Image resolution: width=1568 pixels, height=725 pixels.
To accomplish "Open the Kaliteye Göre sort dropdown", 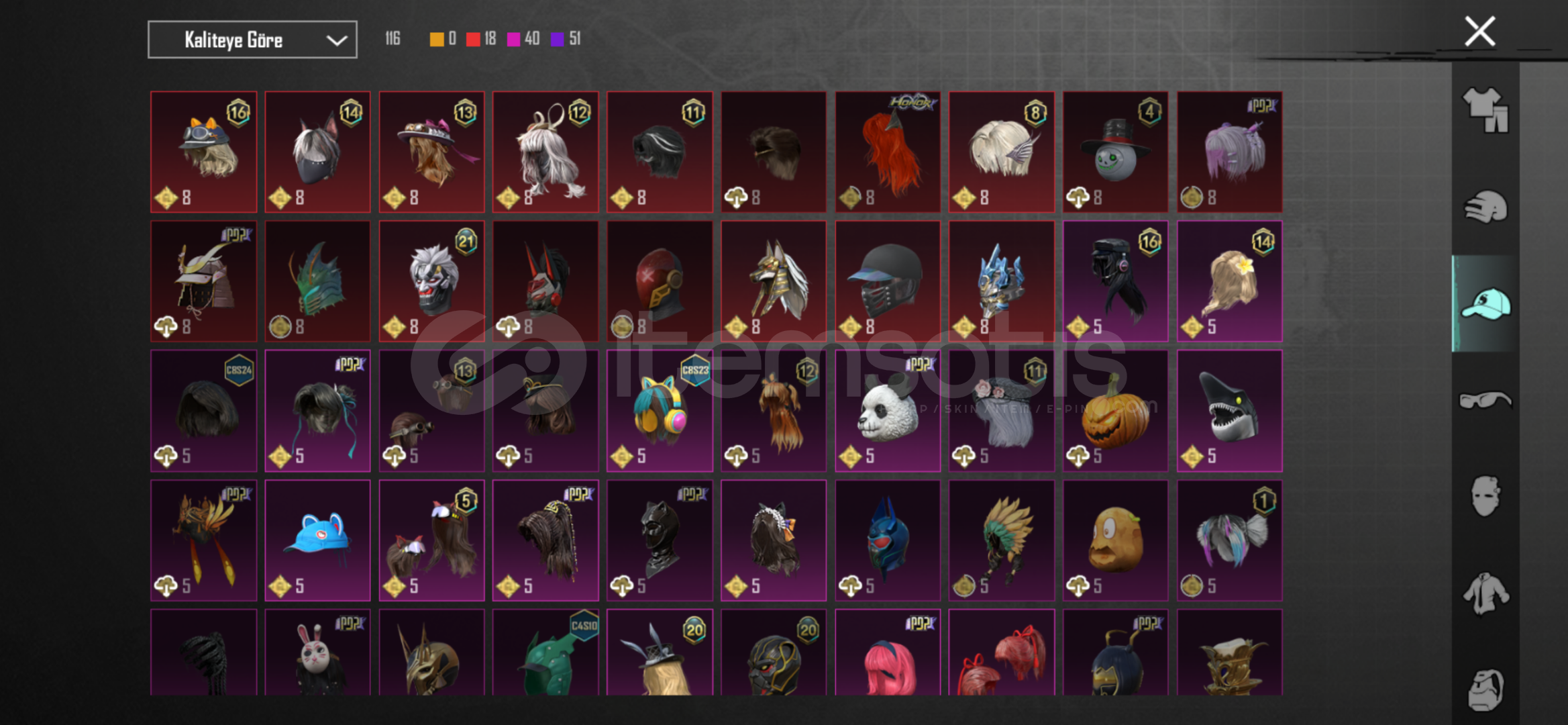I will [x=252, y=40].
